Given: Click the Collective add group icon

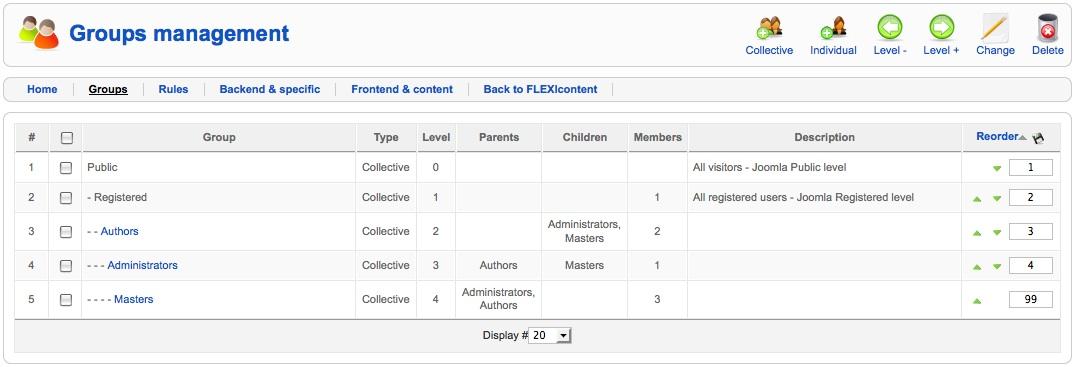Looking at the screenshot, I should tap(769, 28).
